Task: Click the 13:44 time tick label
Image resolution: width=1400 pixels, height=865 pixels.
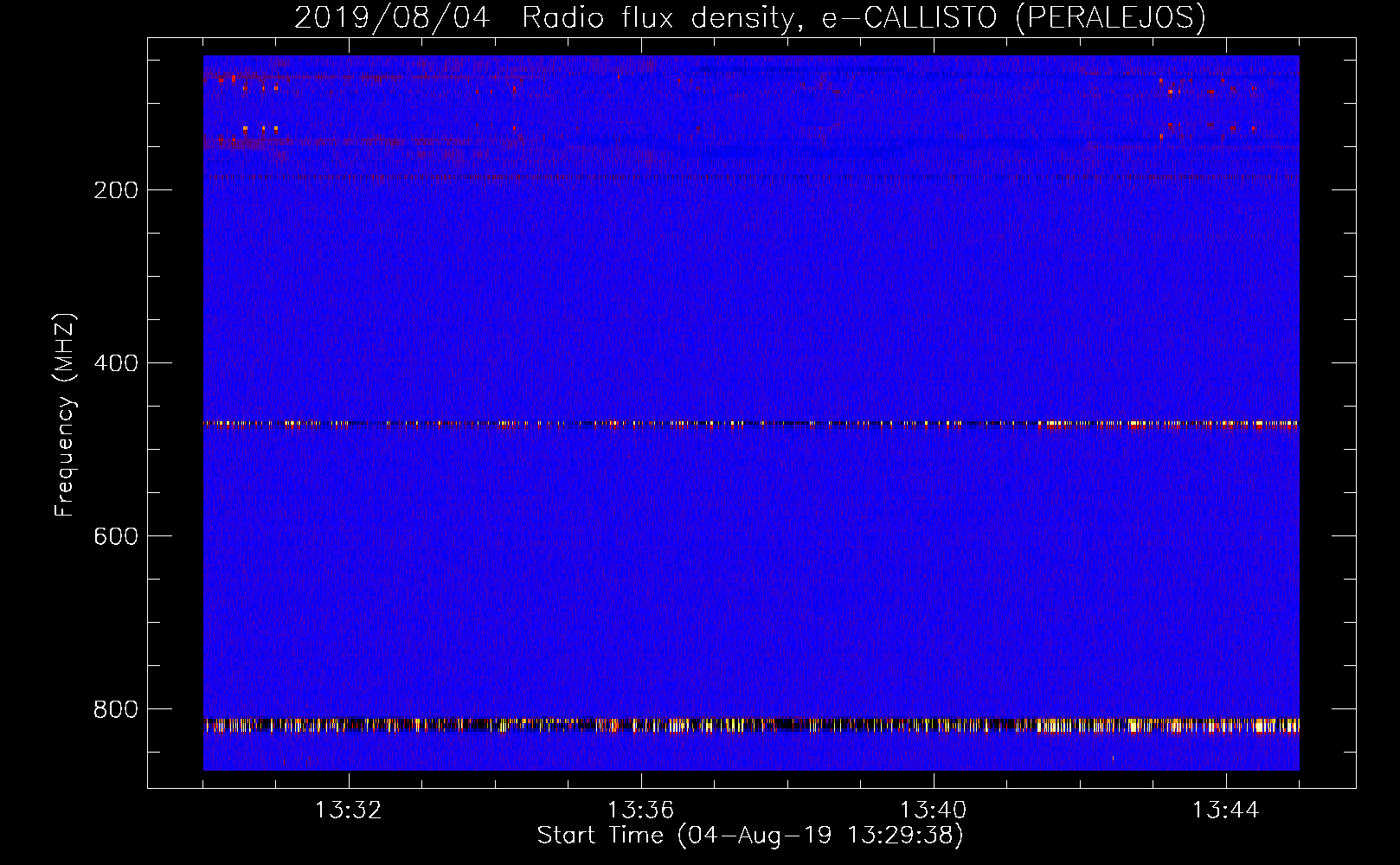Action: pos(1225,811)
